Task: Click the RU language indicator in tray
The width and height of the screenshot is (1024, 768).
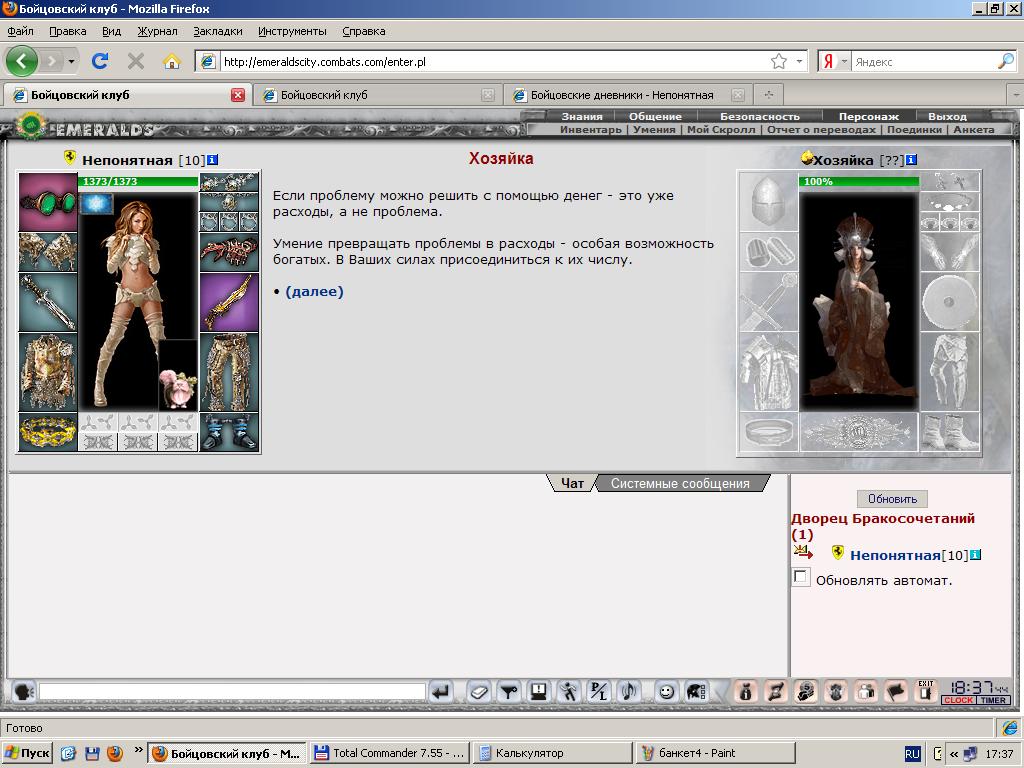Action: click(x=912, y=754)
